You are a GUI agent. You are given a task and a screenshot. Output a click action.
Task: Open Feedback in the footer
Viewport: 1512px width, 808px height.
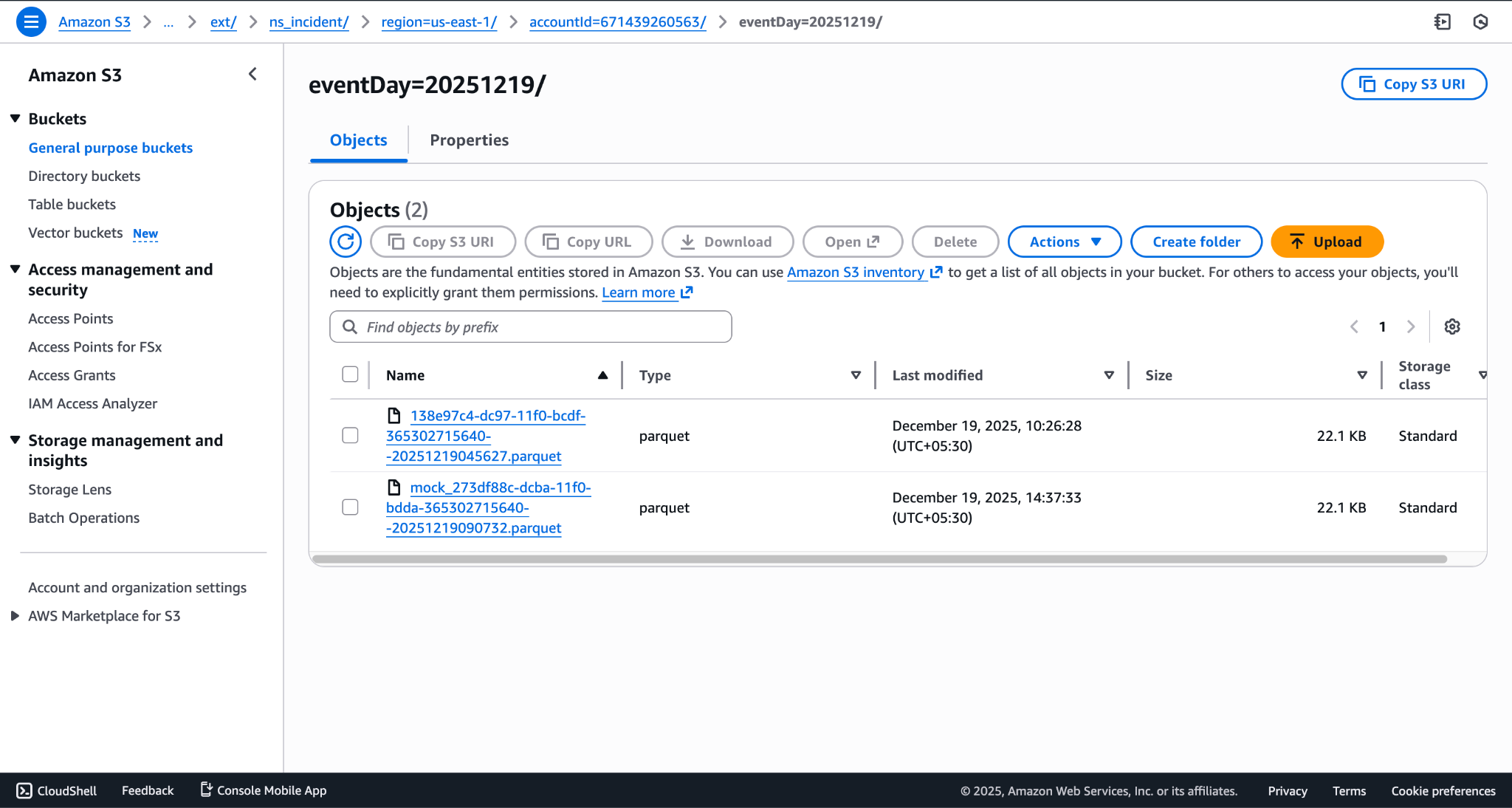(148, 790)
